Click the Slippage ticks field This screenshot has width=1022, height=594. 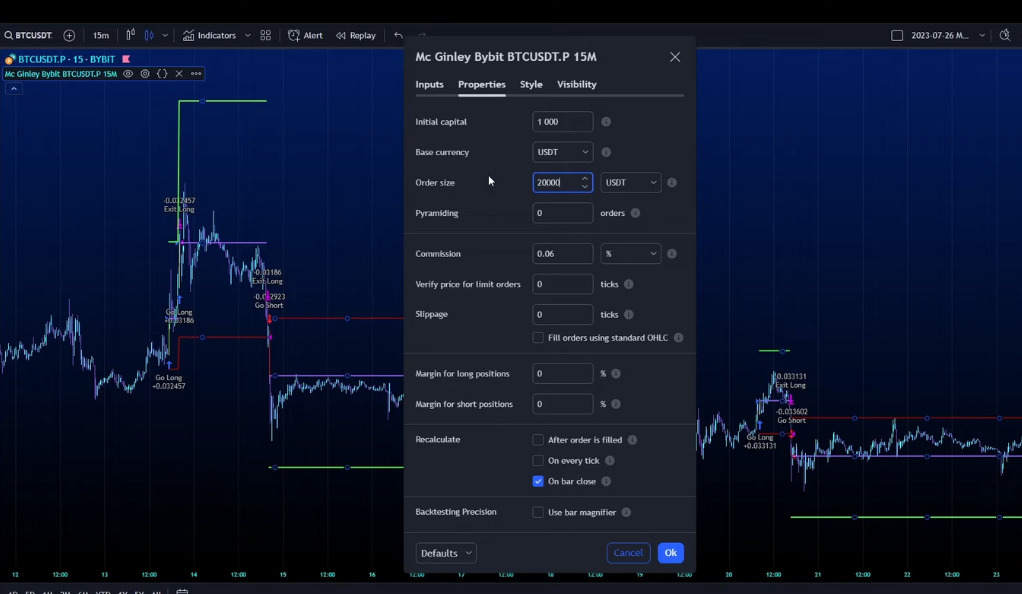pos(562,314)
